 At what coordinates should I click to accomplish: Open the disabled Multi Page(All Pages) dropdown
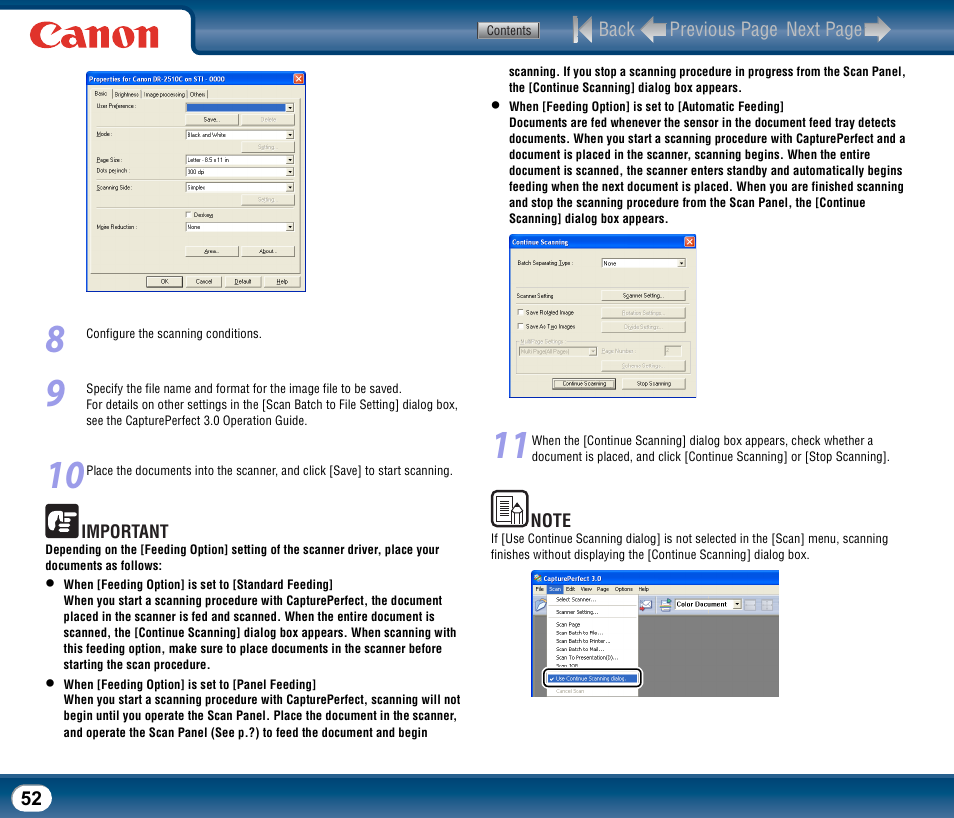click(x=557, y=351)
